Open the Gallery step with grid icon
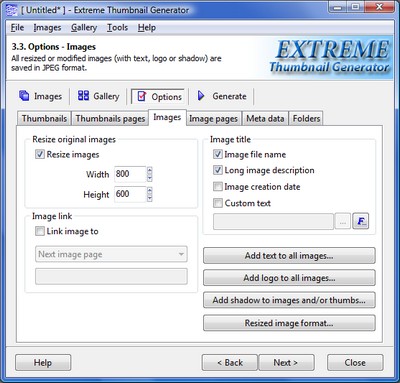 (98, 96)
